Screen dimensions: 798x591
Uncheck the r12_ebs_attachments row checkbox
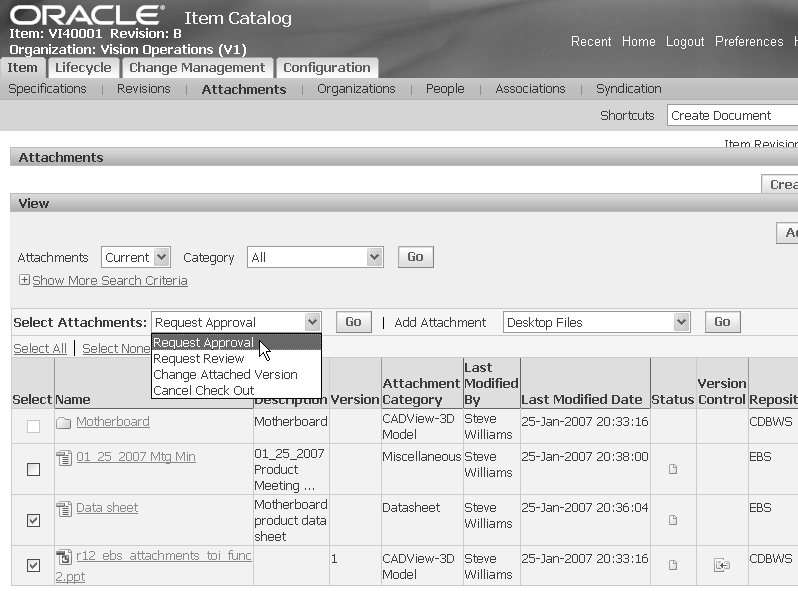34,565
